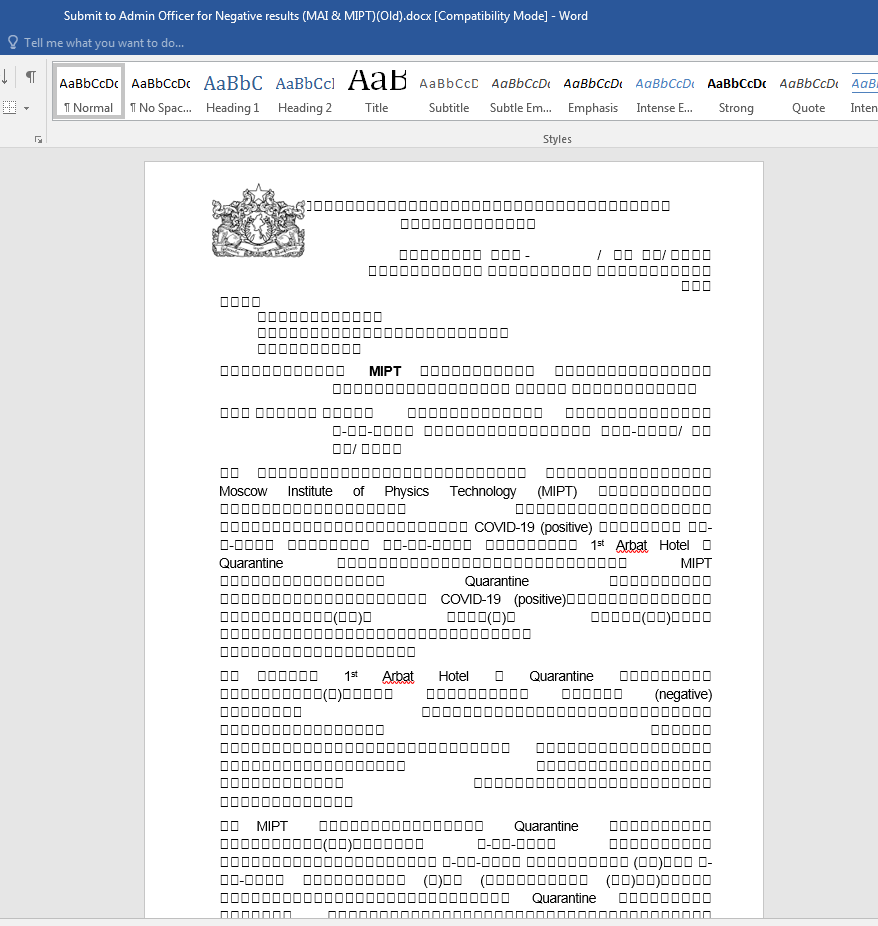Click the (MIPT) abbreviation in parentheses
This screenshot has height=926, width=878.
[557, 491]
